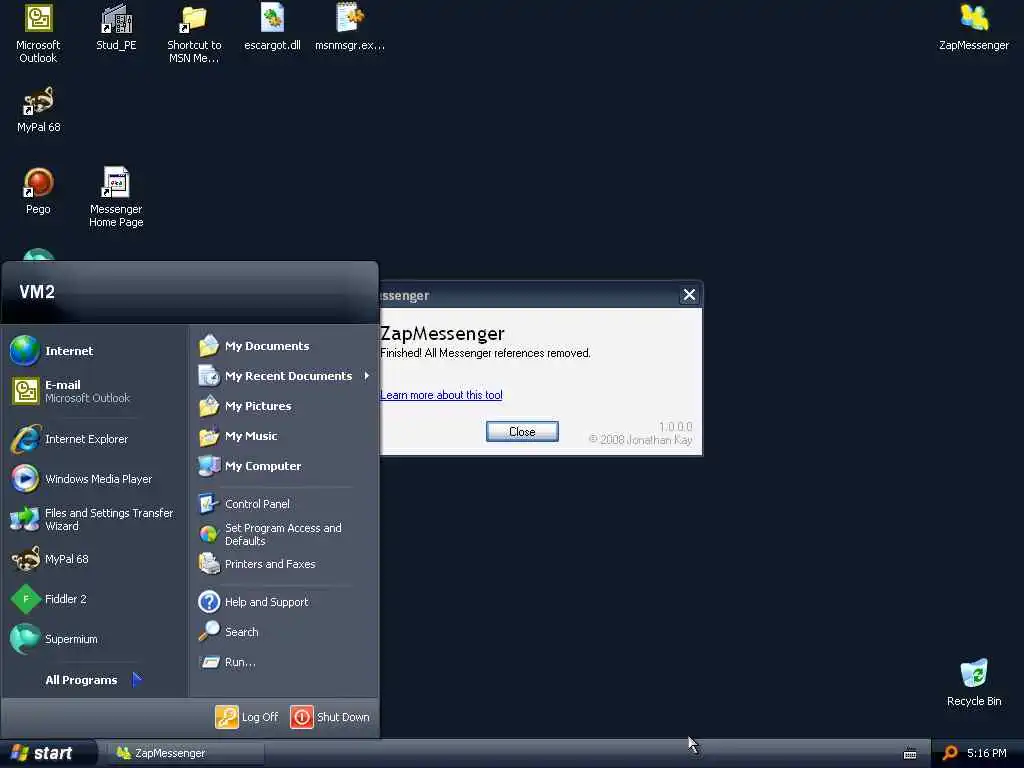
Task: Open Set Program Access and Defaults
Action: tap(284, 534)
